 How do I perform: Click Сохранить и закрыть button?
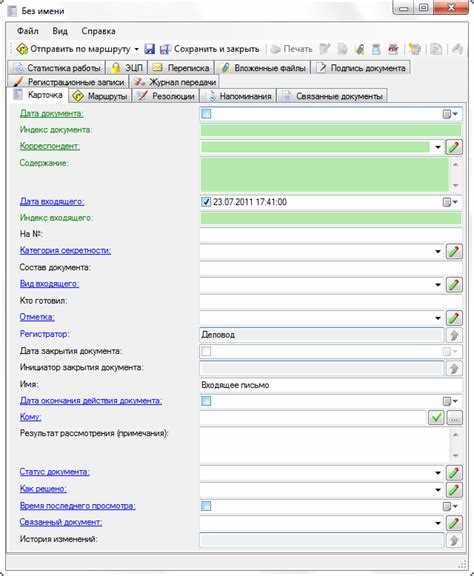tap(210, 49)
